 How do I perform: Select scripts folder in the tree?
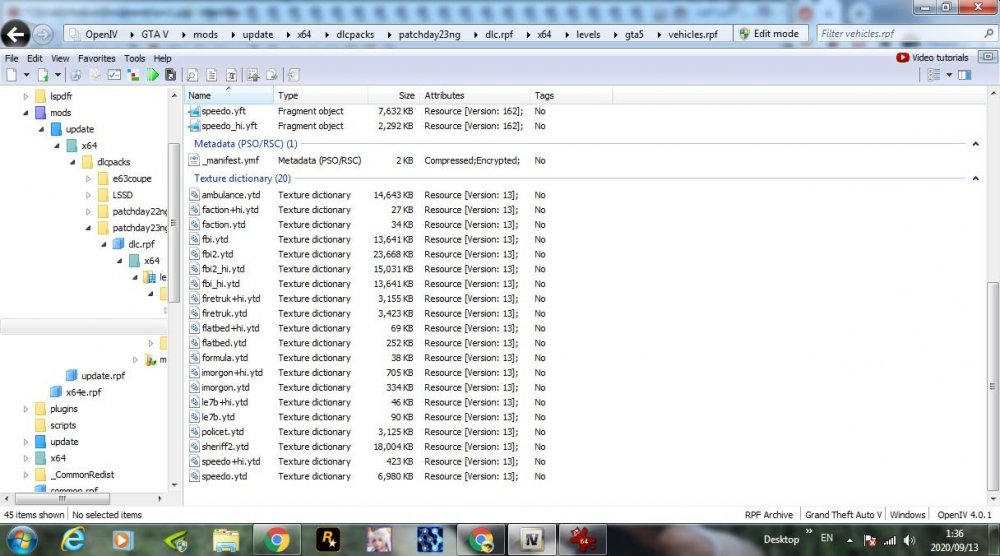tap(56, 425)
